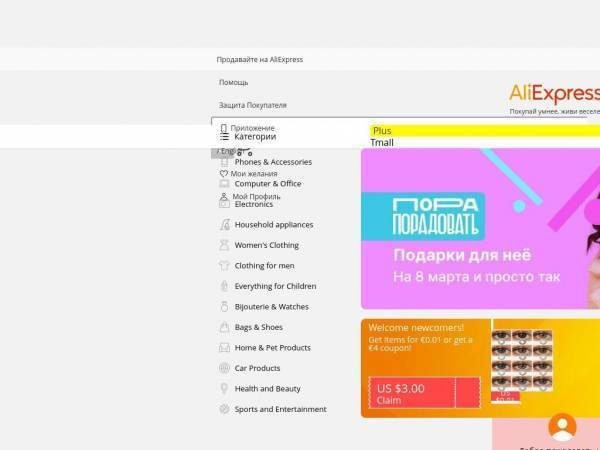
Task: Click the contact lenses product thumbnail
Action: click(x=522, y=360)
